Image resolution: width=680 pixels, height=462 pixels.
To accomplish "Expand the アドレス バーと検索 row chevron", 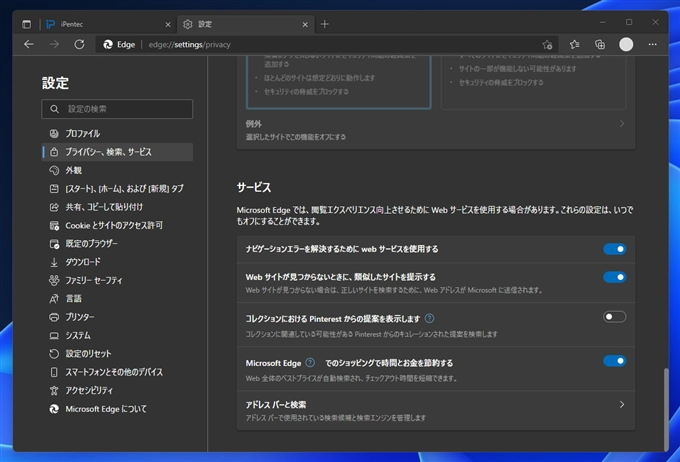I will coord(622,405).
